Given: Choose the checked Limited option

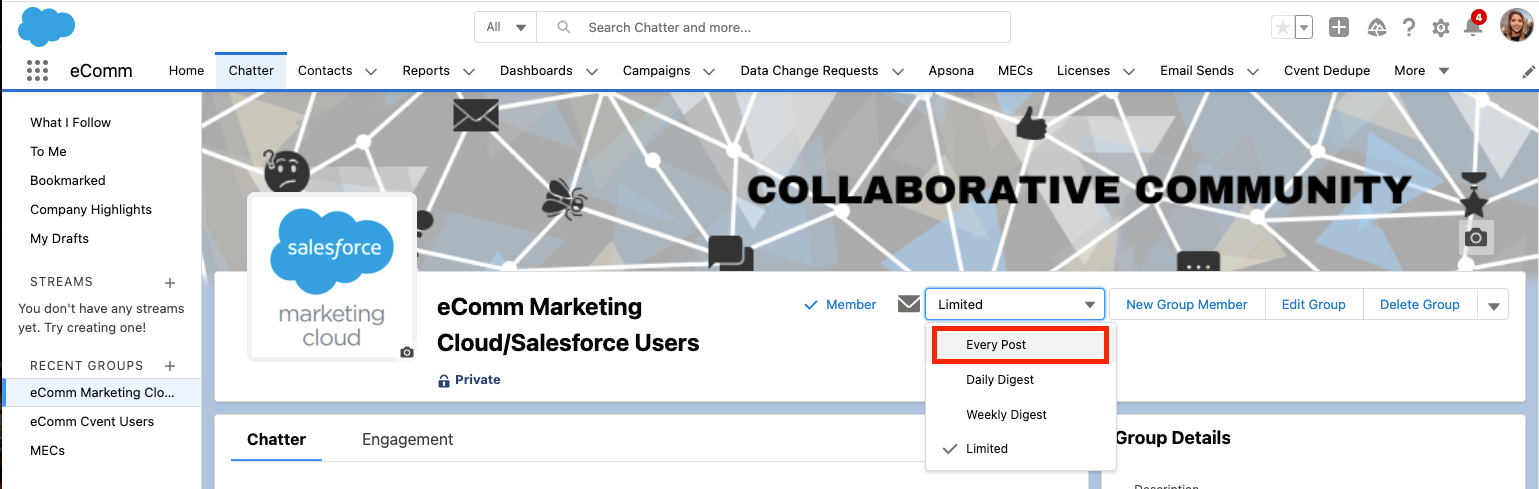Looking at the screenshot, I should pyautogui.click(x=1020, y=448).
